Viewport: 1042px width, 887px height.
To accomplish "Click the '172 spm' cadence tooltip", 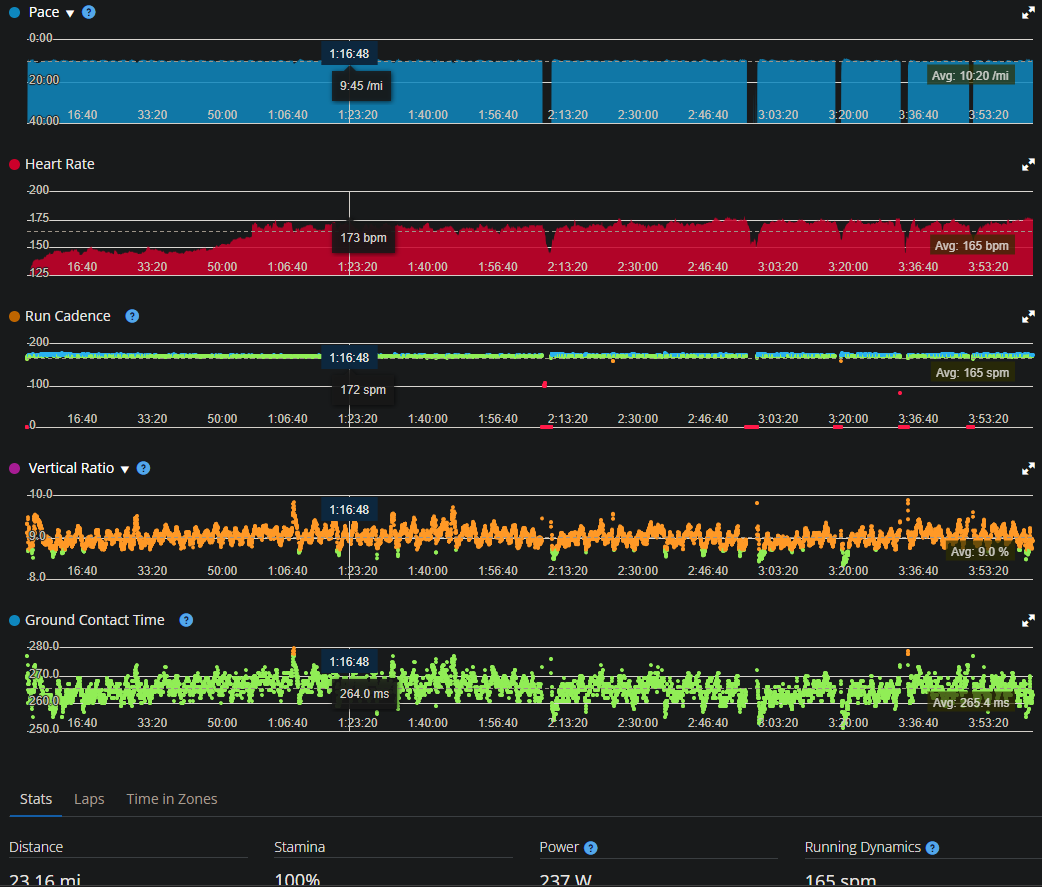I will [363, 390].
